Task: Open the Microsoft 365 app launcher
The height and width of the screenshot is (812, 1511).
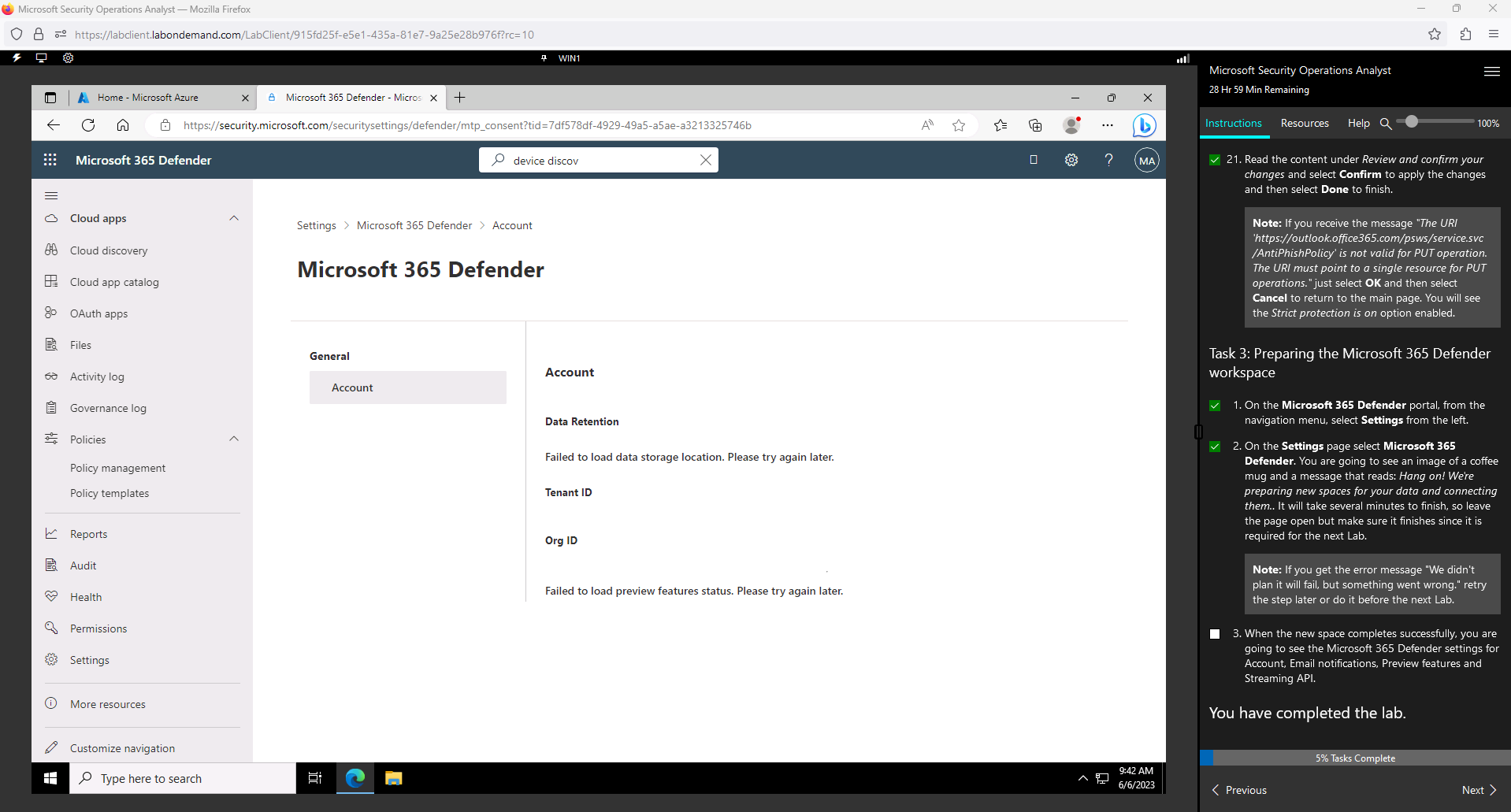Action: tap(50, 159)
